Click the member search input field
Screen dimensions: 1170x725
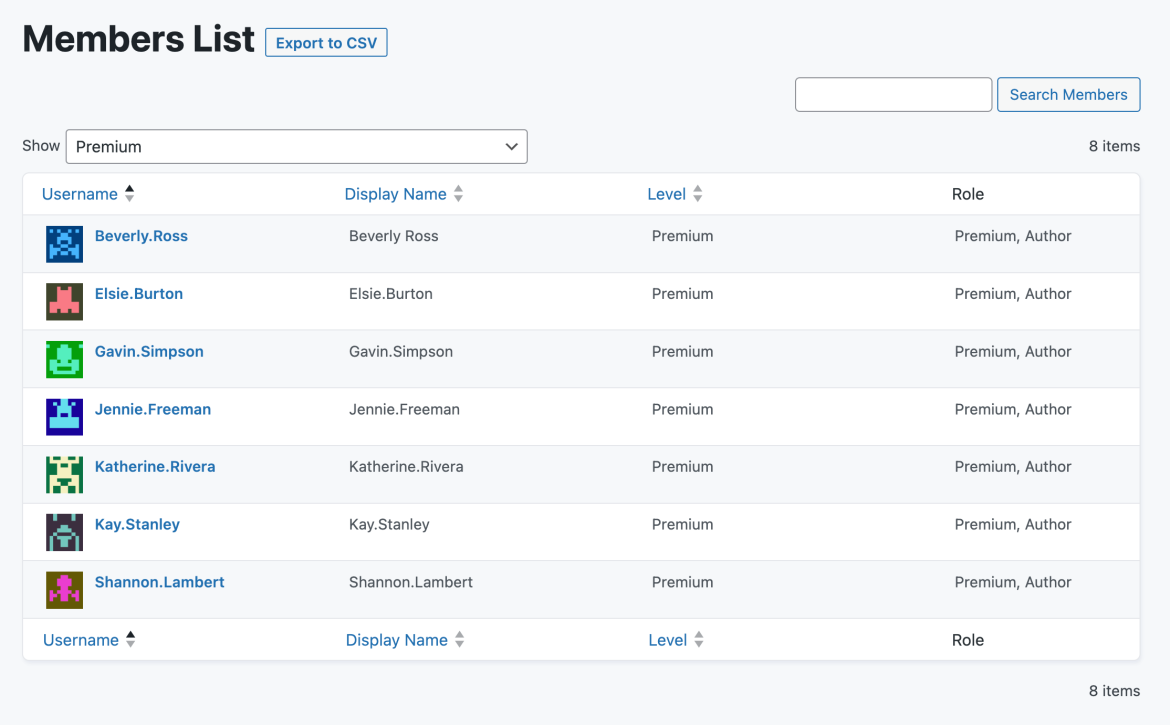click(893, 94)
